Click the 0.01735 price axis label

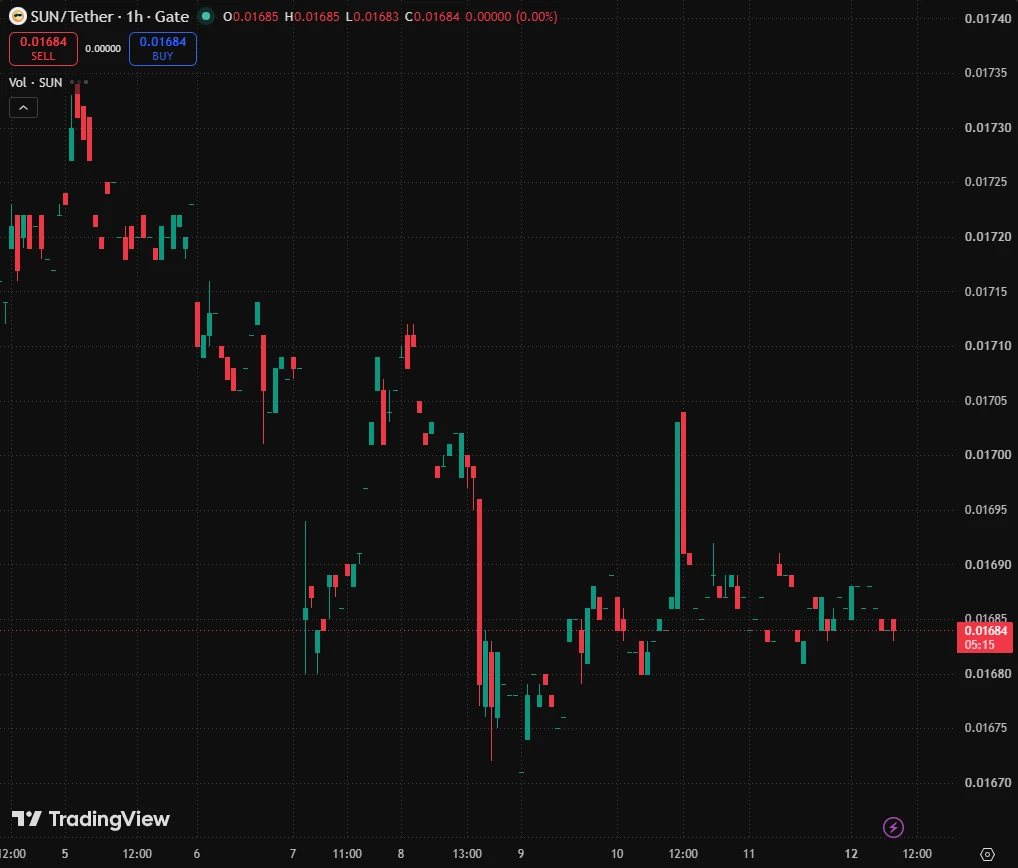(x=987, y=73)
